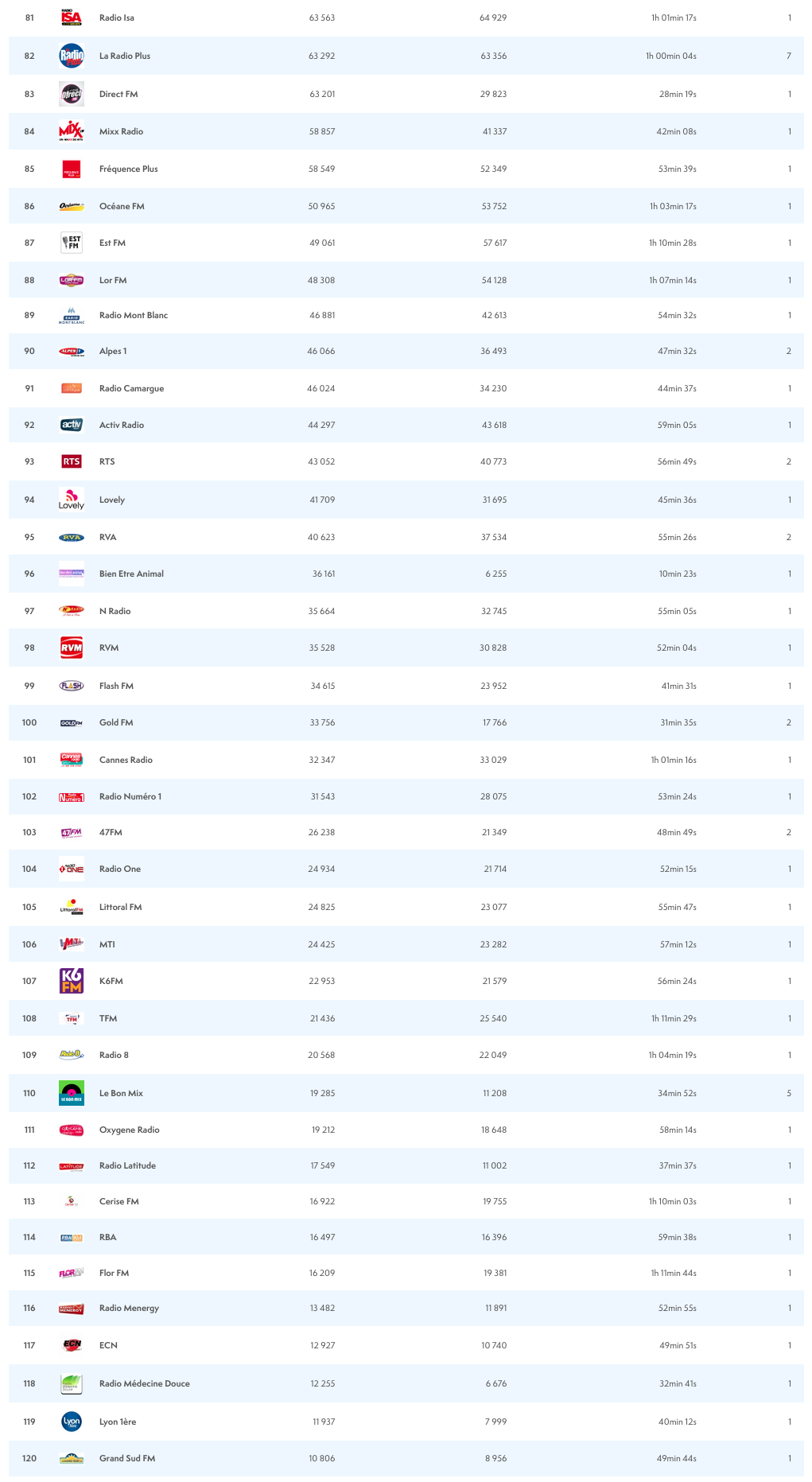Open the Mixx Radio logo
812x1482 pixels.
click(x=72, y=131)
